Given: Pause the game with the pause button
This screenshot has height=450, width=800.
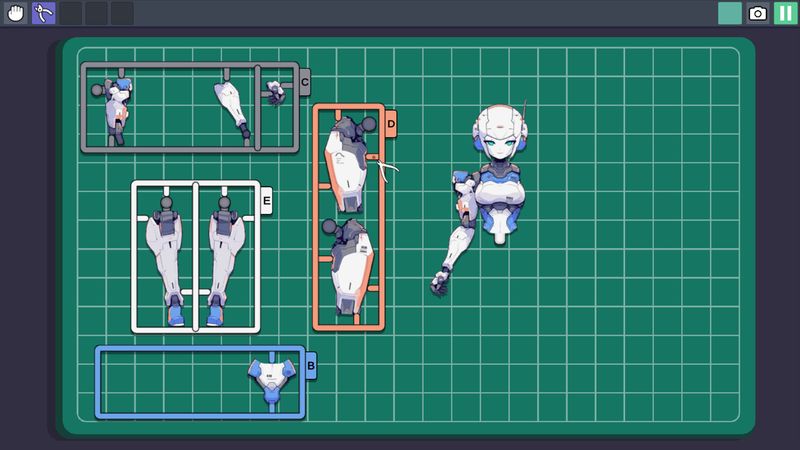Looking at the screenshot, I should 785,13.
